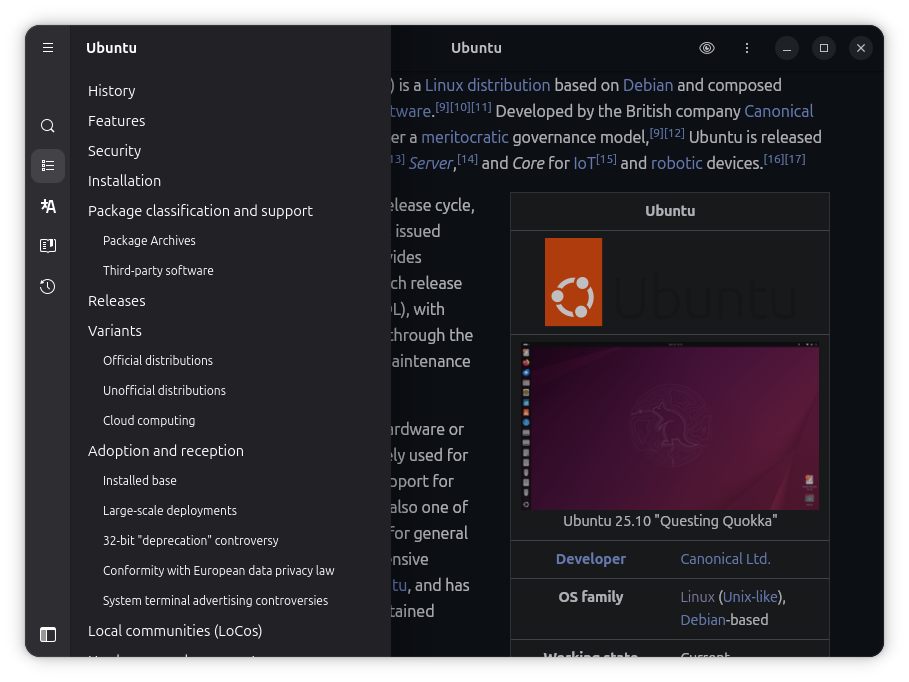Select the table of contents icon
The image size is (909, 682).
(x=48, y=166)
